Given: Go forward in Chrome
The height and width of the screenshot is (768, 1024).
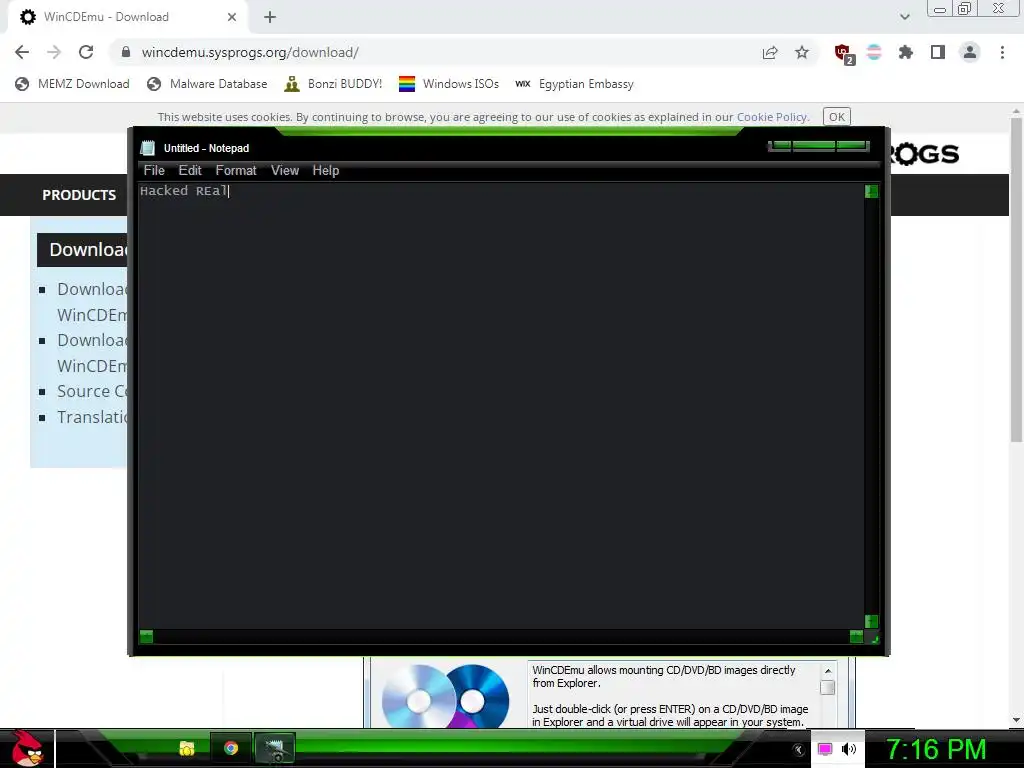Looking at the screenshot, I should coord(54,52).
